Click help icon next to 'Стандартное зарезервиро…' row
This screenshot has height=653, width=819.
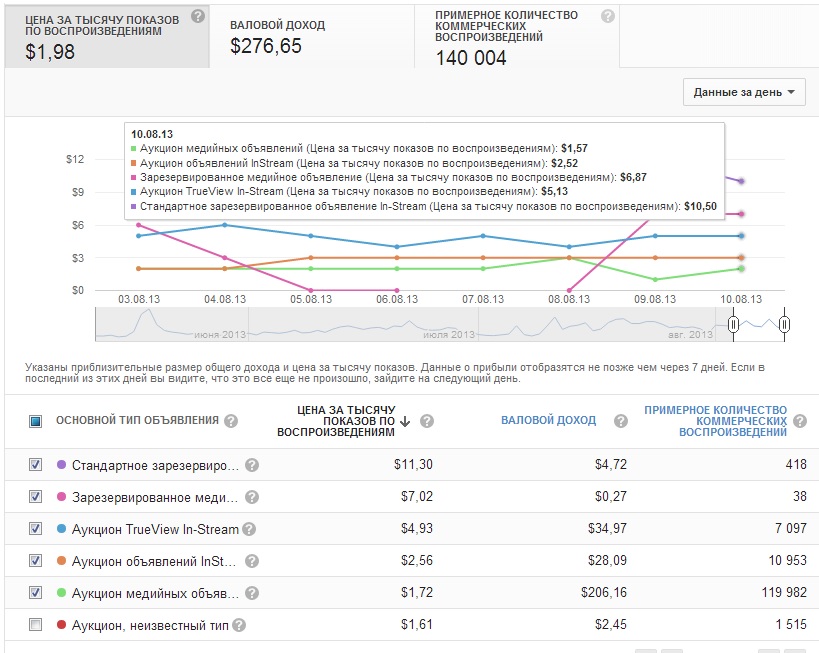click(x=252, y=465)
